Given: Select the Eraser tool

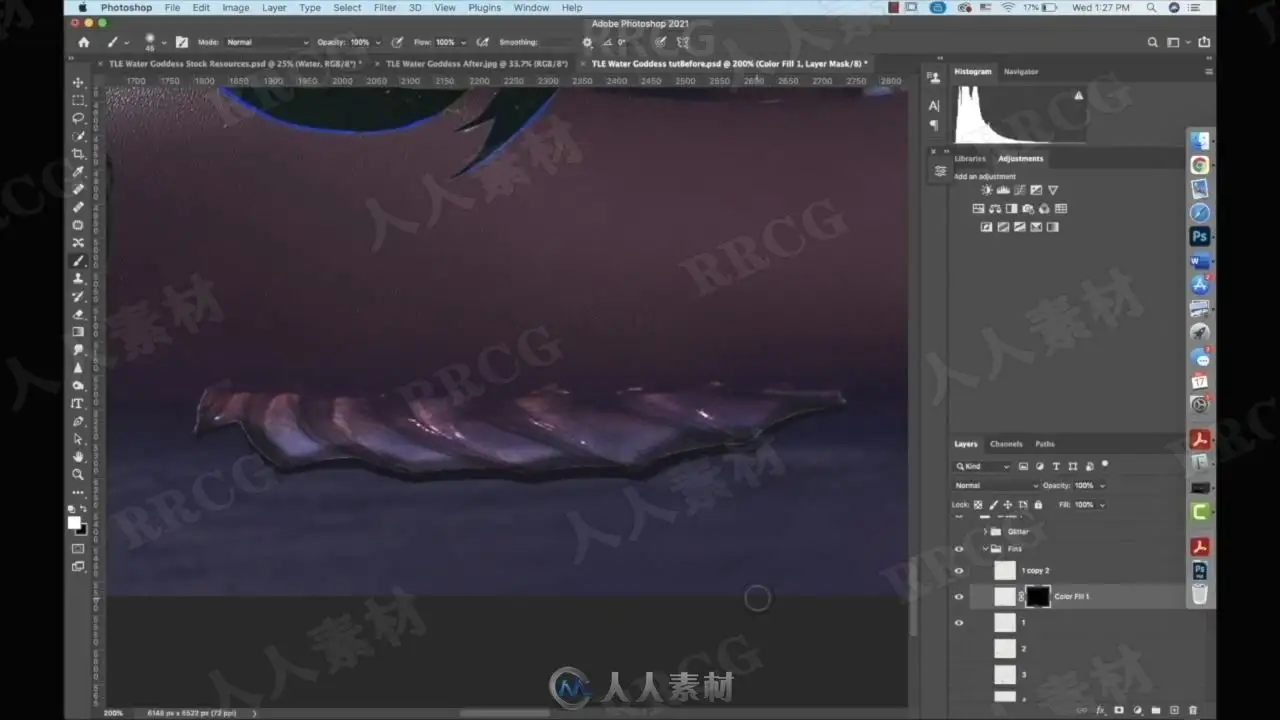Looking at the screenshot, I should point(78,314).
